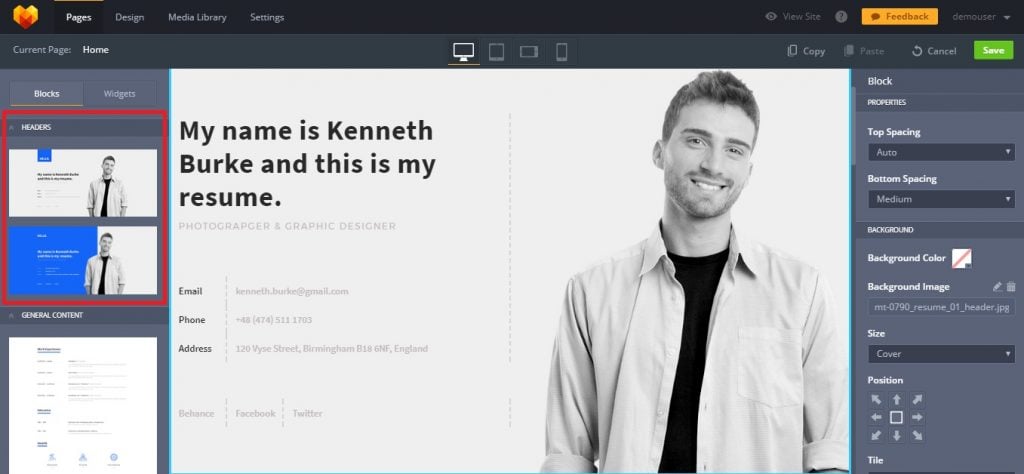Click the orange Feedback button
The height and width of the screenshot is (474, 1024).
(899, 17)
